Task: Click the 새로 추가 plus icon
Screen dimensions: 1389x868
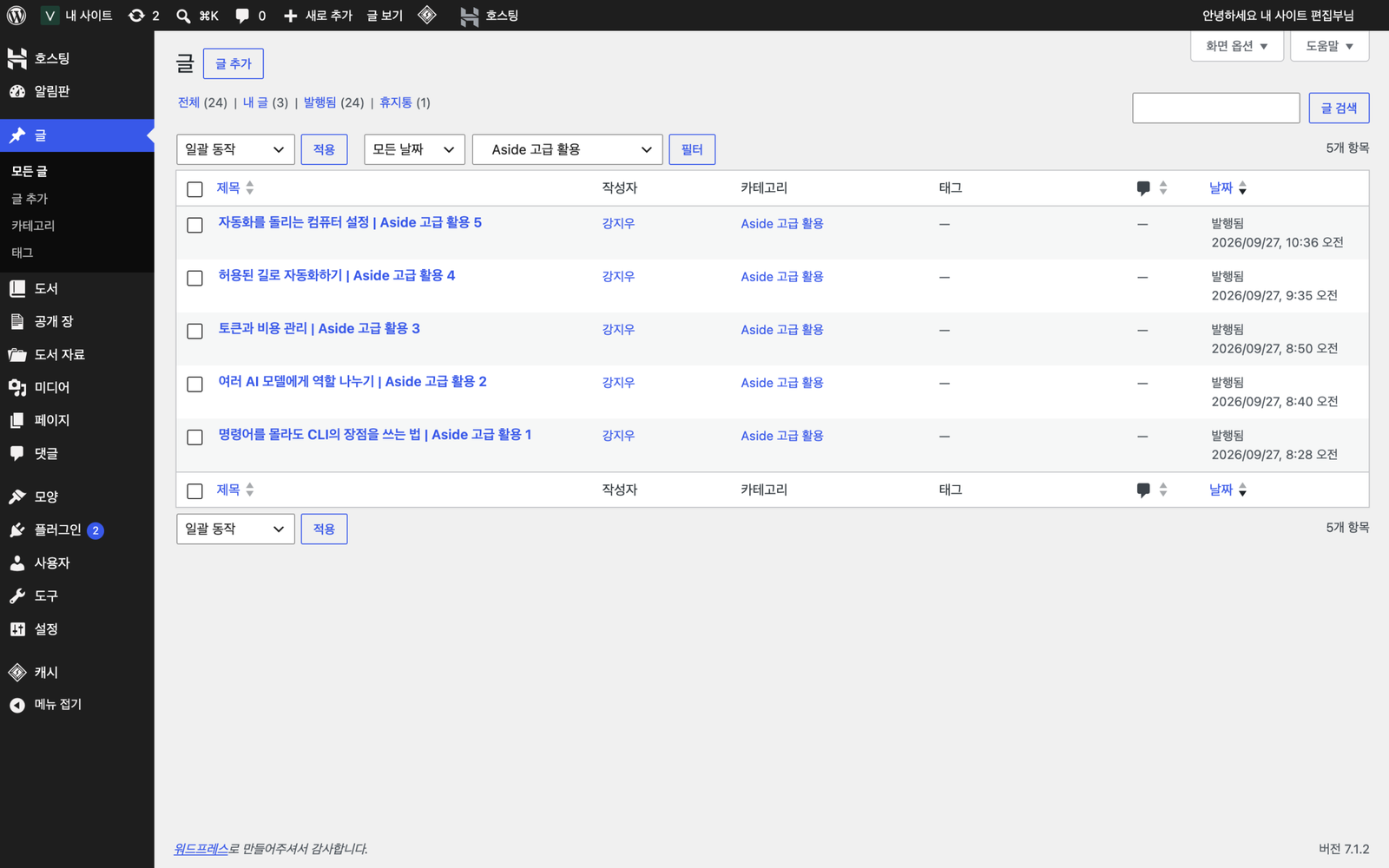Action: pyautogui.click(x=291, y=16)
